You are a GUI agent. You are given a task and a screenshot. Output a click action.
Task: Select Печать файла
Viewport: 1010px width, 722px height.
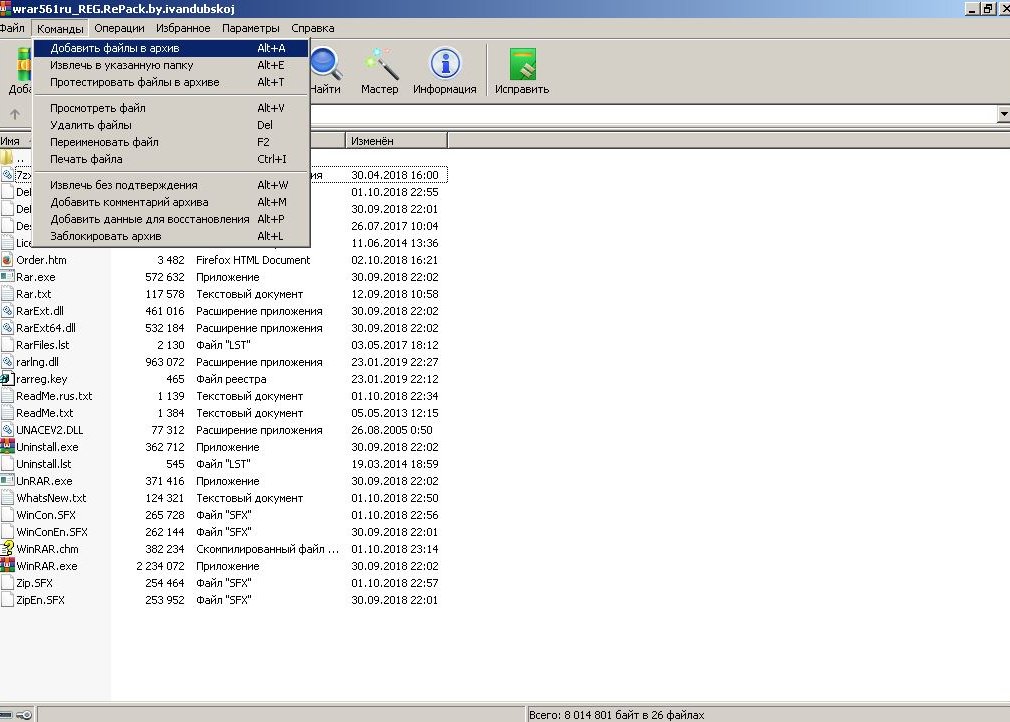171,159
